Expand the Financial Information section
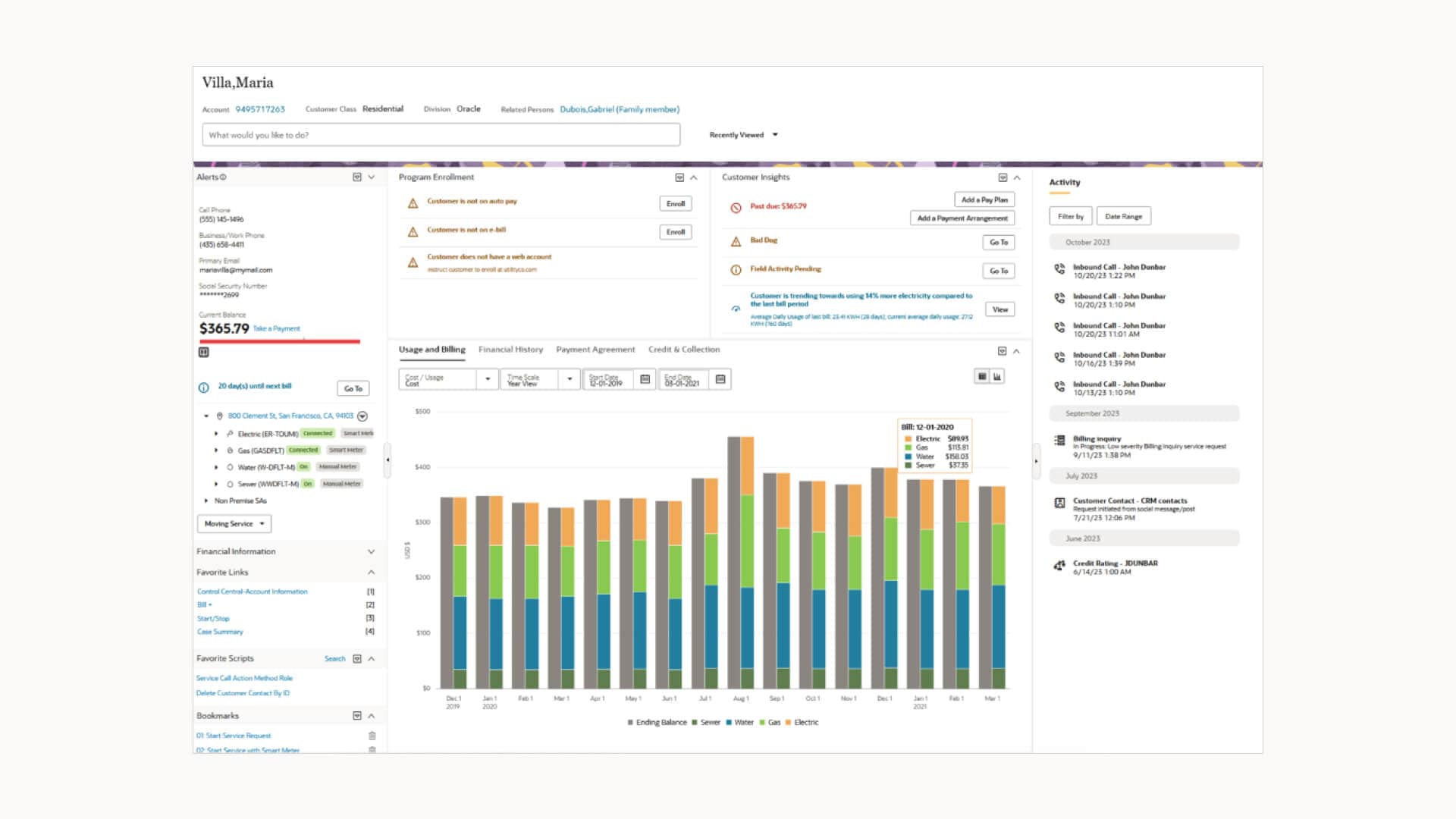The height and width of the screenshot is (819, 1456). coord(371,552)
